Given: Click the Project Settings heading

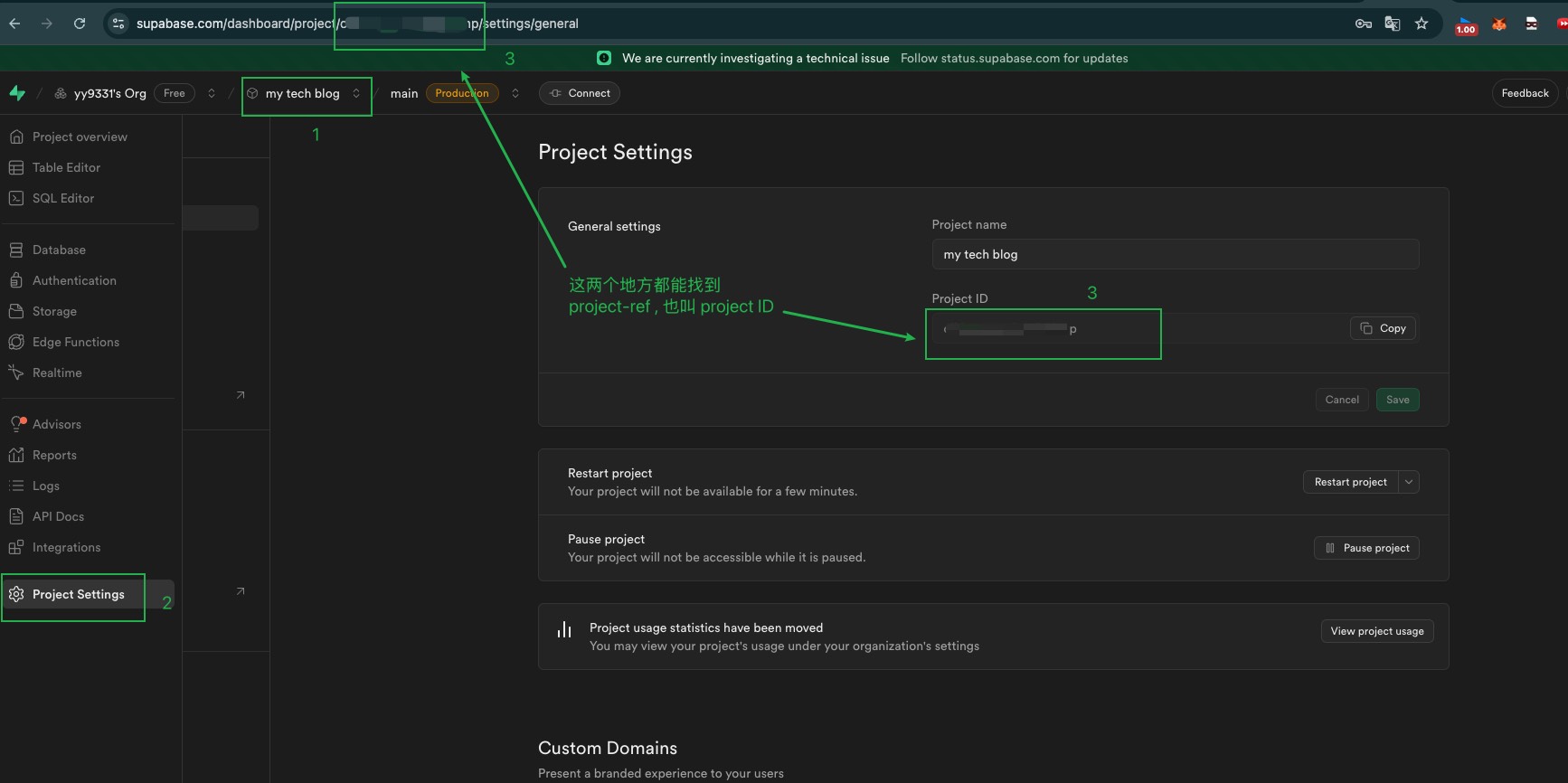Looking at the screenshot, I should click(615, 152).
